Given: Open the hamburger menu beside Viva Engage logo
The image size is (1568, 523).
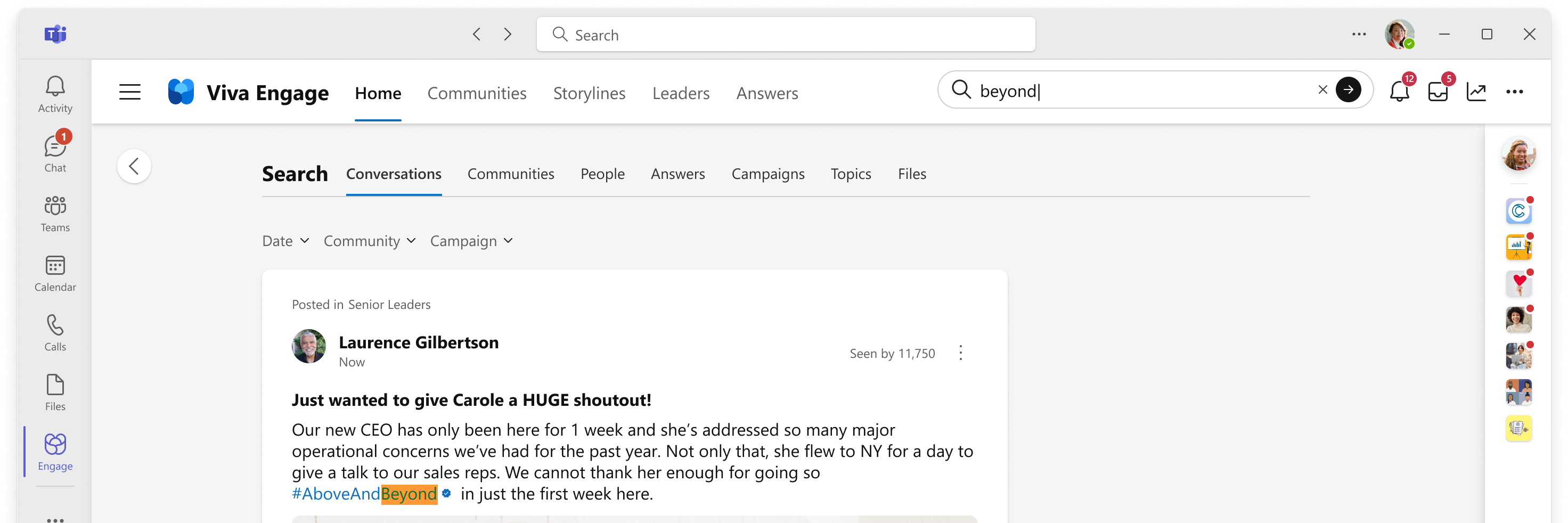Looking at the screenshot, I should pos(129,92).
